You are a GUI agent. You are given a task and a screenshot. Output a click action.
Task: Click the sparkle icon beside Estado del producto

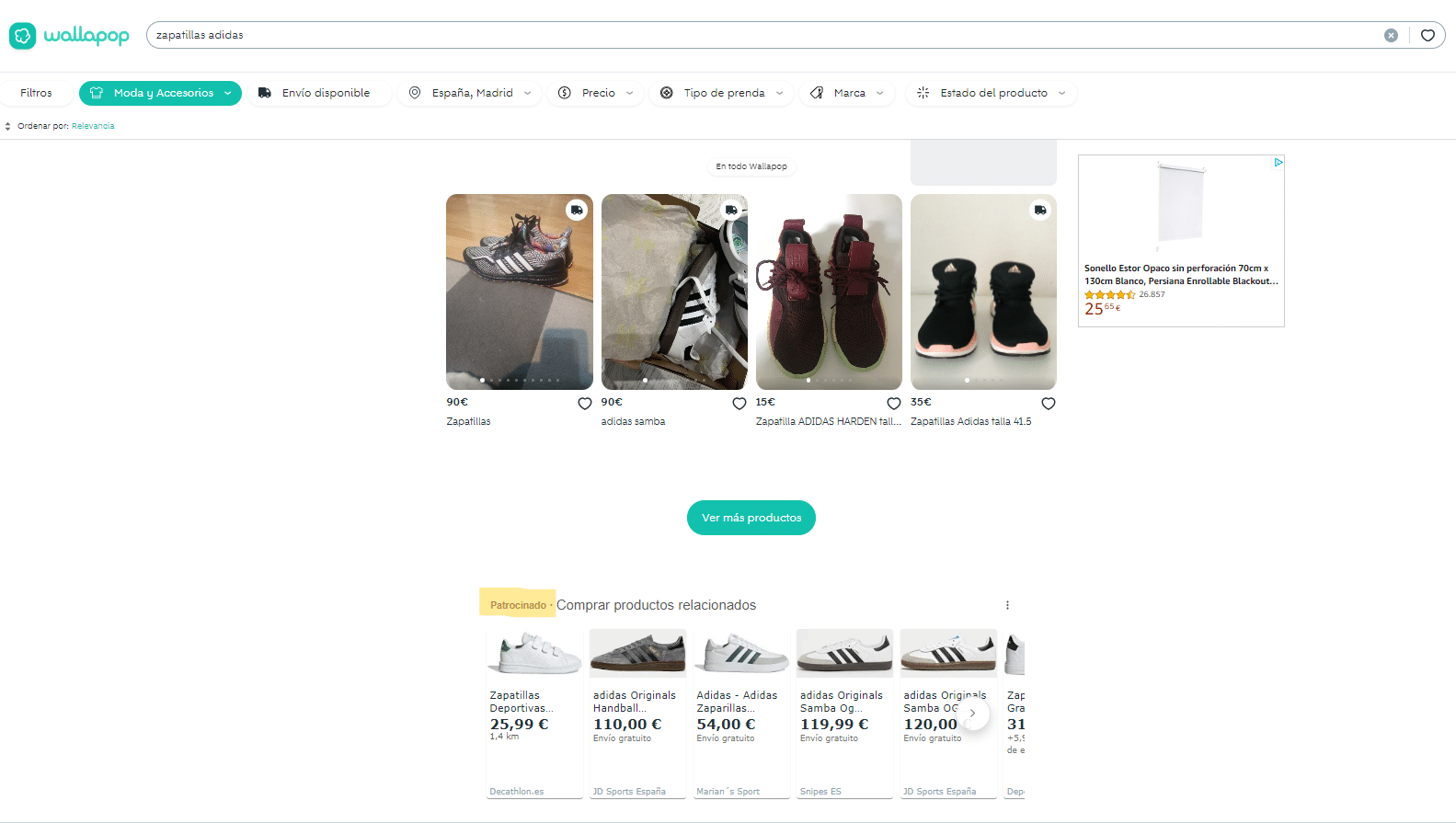(x=923, y=93)
